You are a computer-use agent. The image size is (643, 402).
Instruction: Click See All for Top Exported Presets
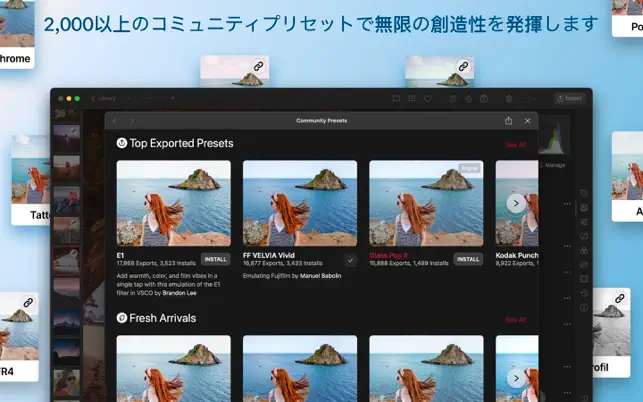(x=515, y=145)
